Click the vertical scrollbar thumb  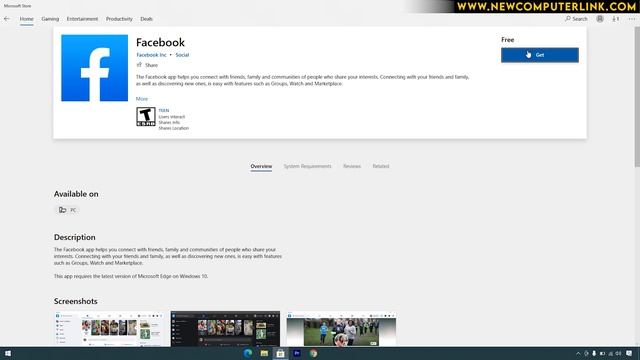[x=637, y=96]
